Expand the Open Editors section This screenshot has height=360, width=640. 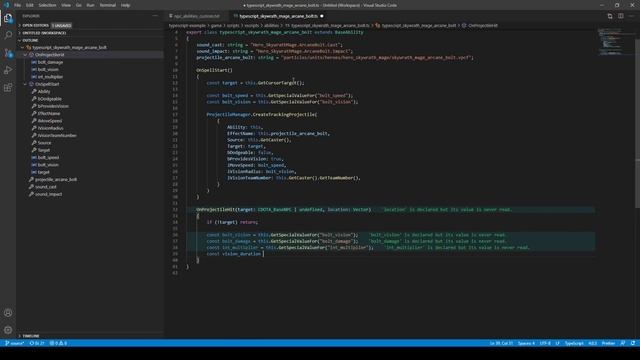[19, 25]
